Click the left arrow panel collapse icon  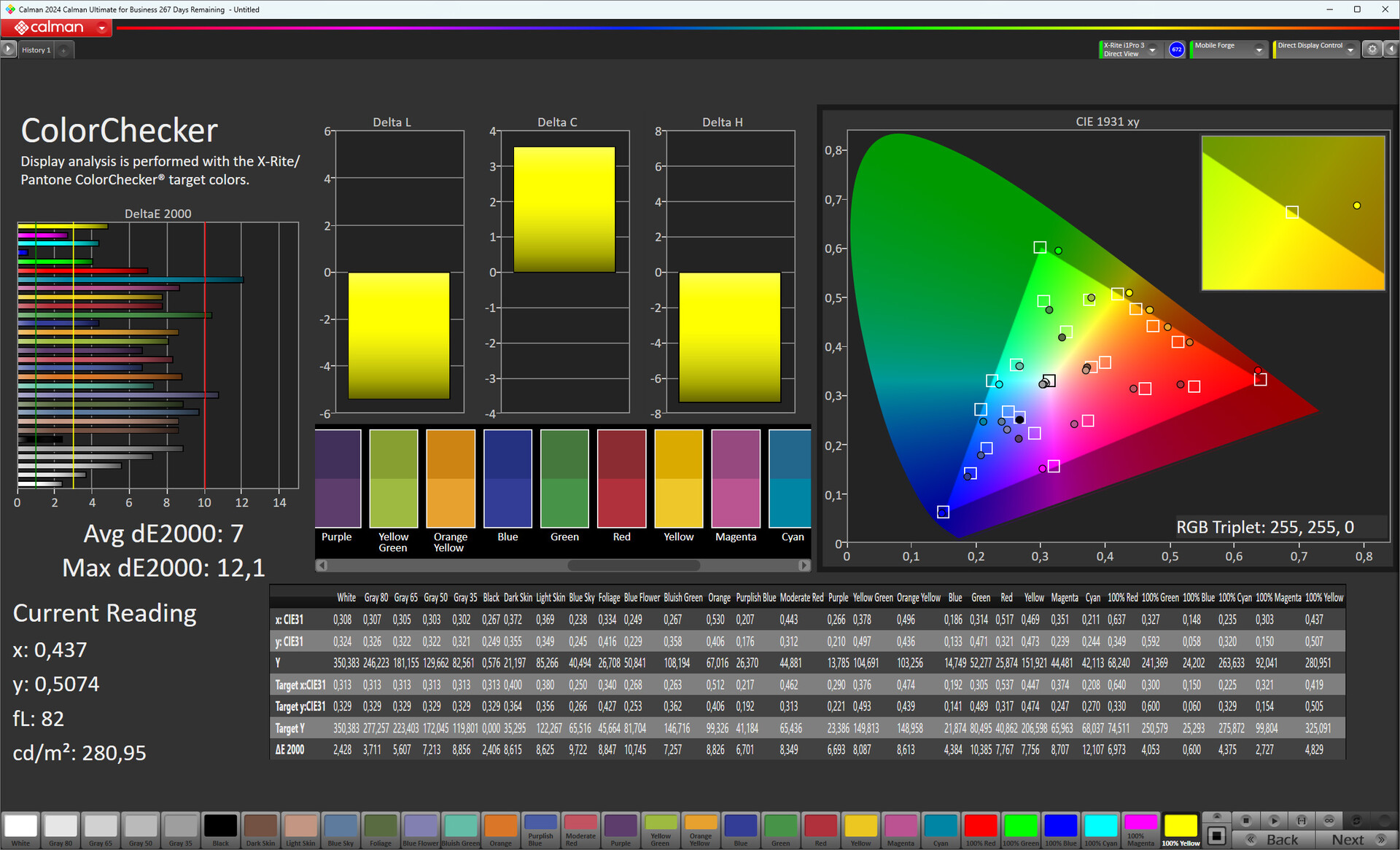click(x=1391, y=49)
